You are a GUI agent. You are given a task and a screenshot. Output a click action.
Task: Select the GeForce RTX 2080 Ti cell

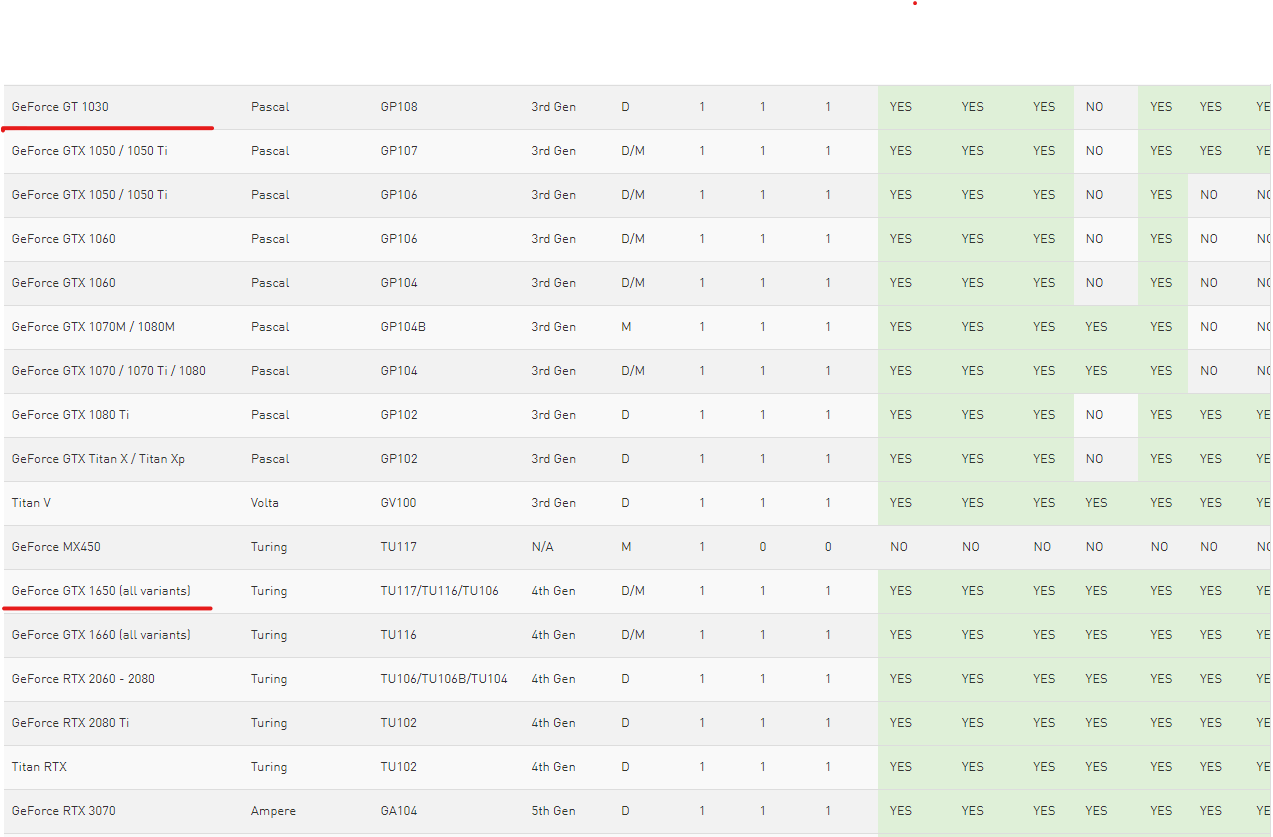[x=70, y=723]
